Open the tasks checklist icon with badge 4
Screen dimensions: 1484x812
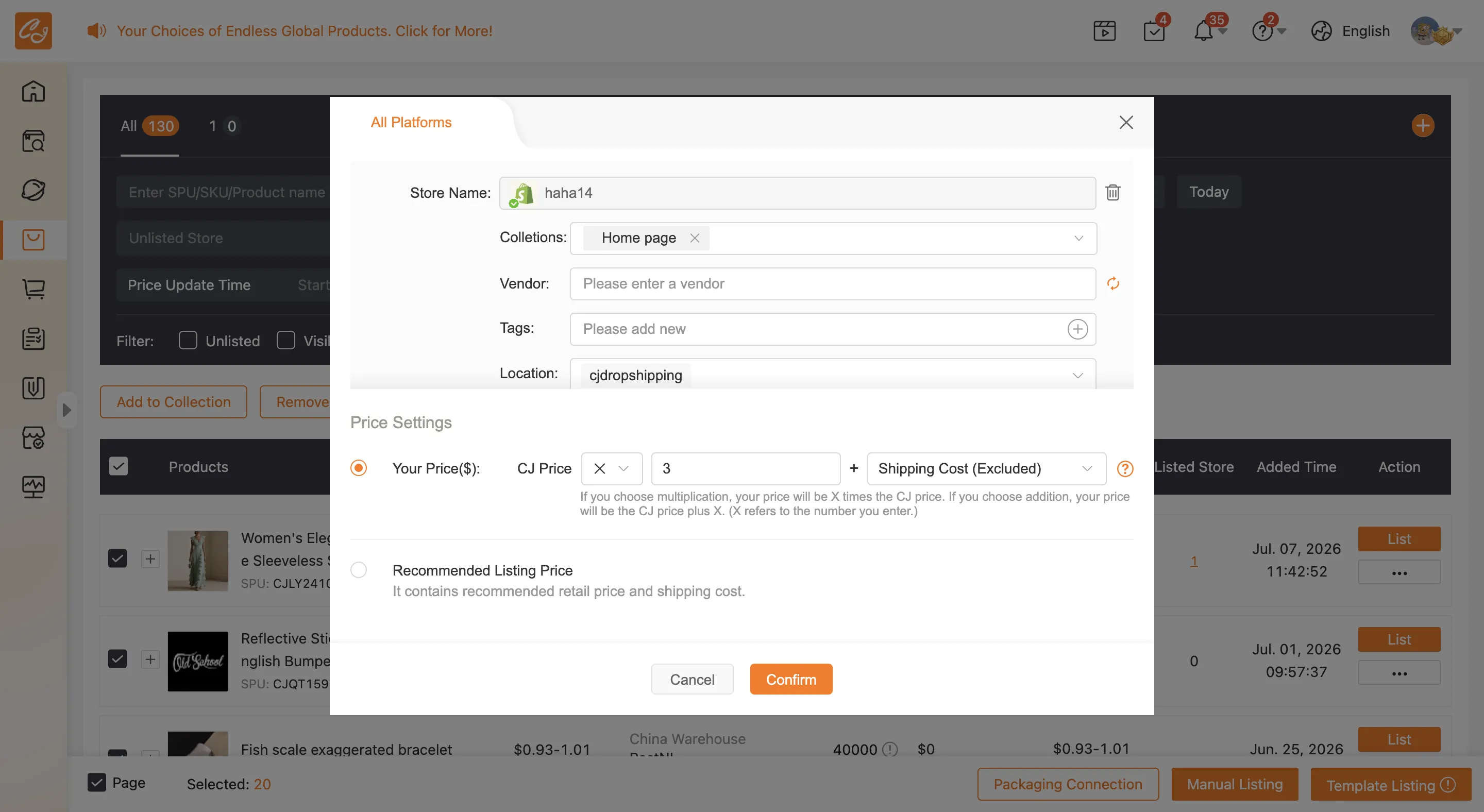point(1154,31)
